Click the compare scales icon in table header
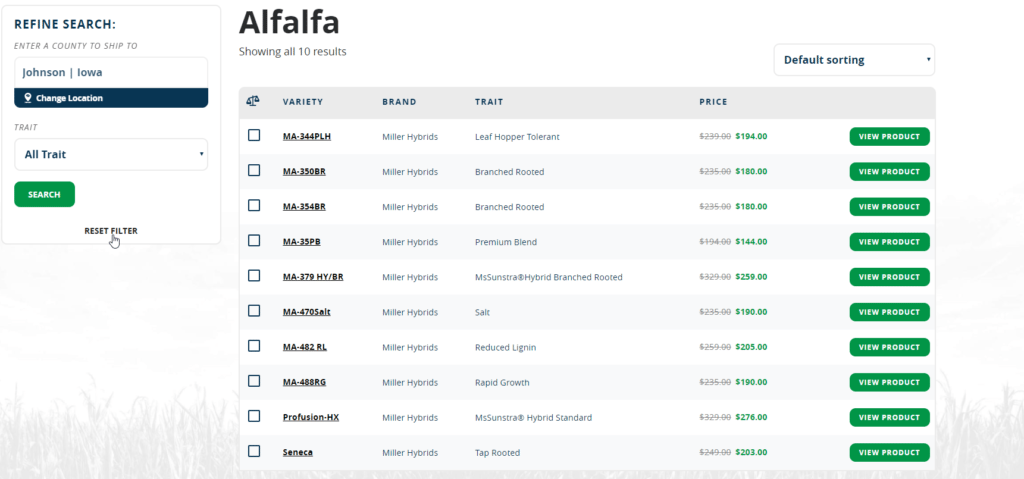This screenshot has width=1024, height=479. point(253,101)
